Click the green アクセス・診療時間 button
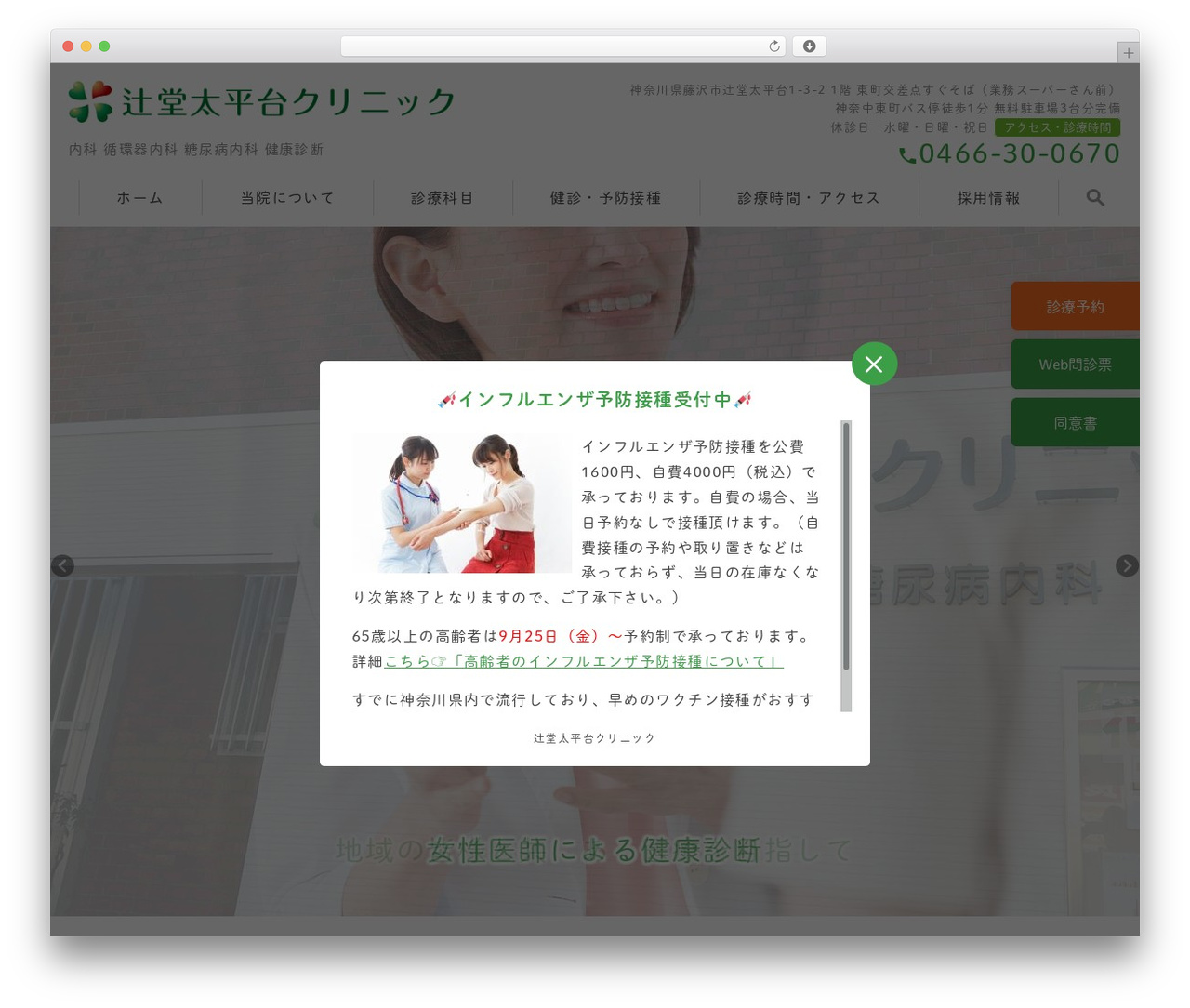This screenshot has width=1190, height=1008. pos(1057,127)
